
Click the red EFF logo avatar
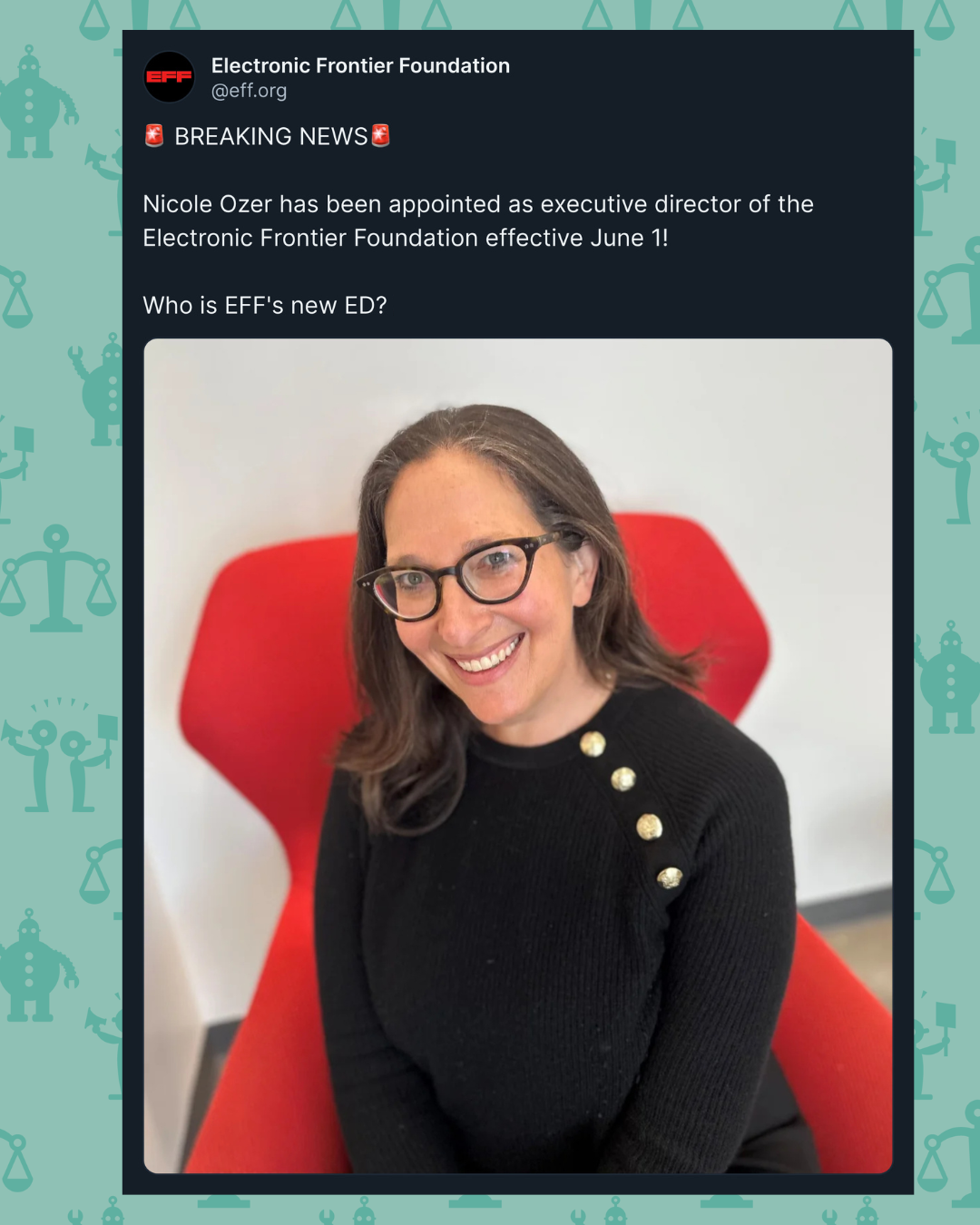tap(170, 77)
